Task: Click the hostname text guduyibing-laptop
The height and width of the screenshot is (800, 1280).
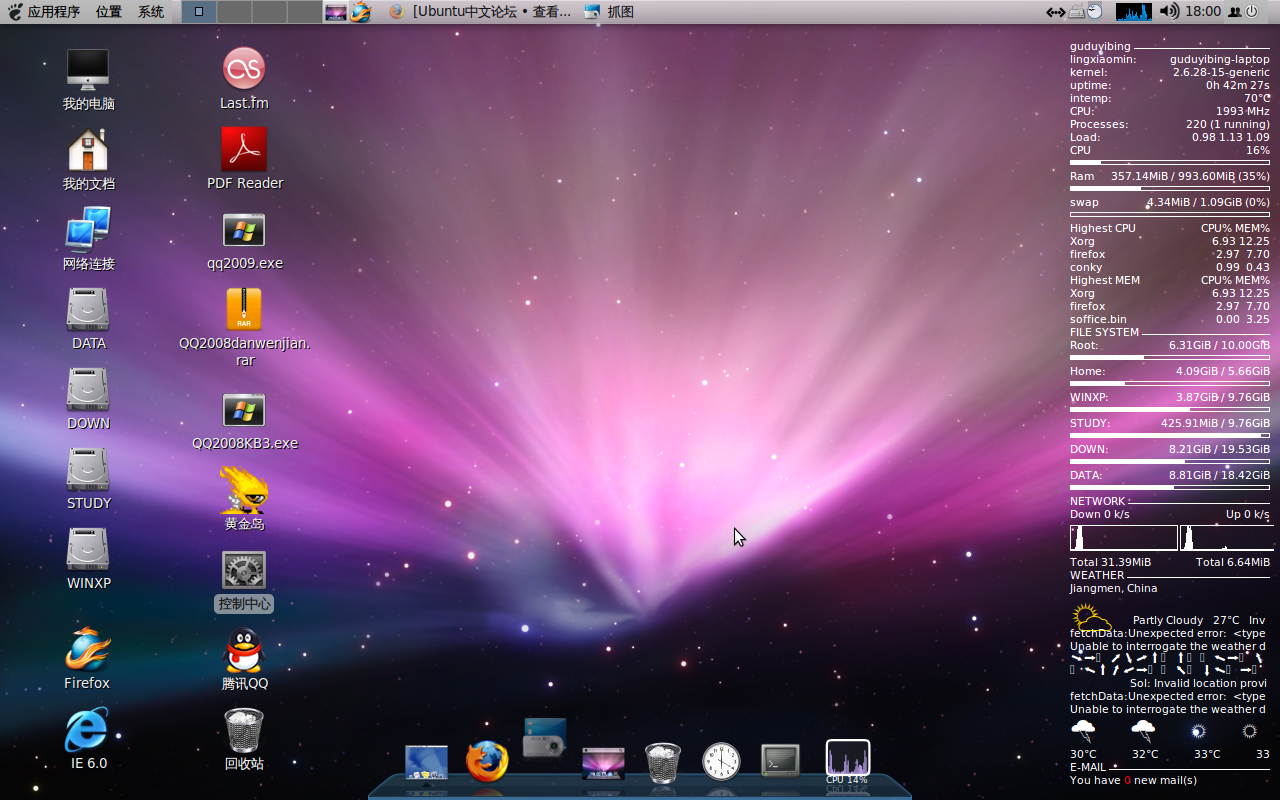Action: (1220, 59)
